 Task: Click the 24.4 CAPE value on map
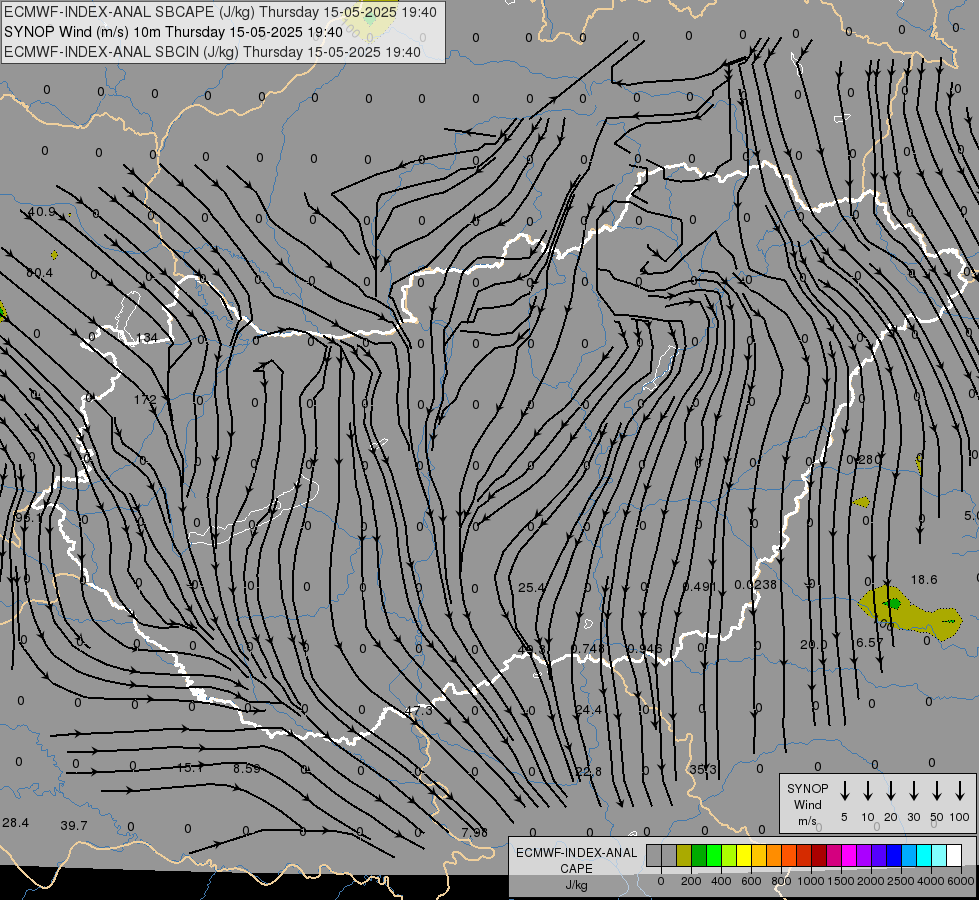588,710
